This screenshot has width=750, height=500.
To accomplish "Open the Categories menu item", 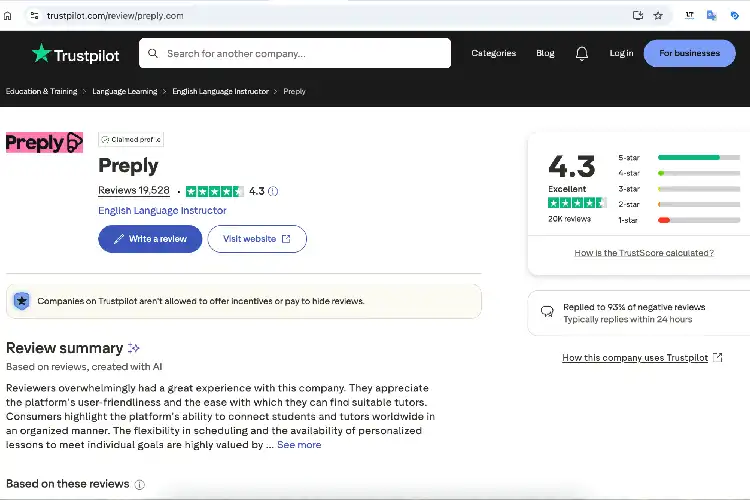I will pos(494,53).
